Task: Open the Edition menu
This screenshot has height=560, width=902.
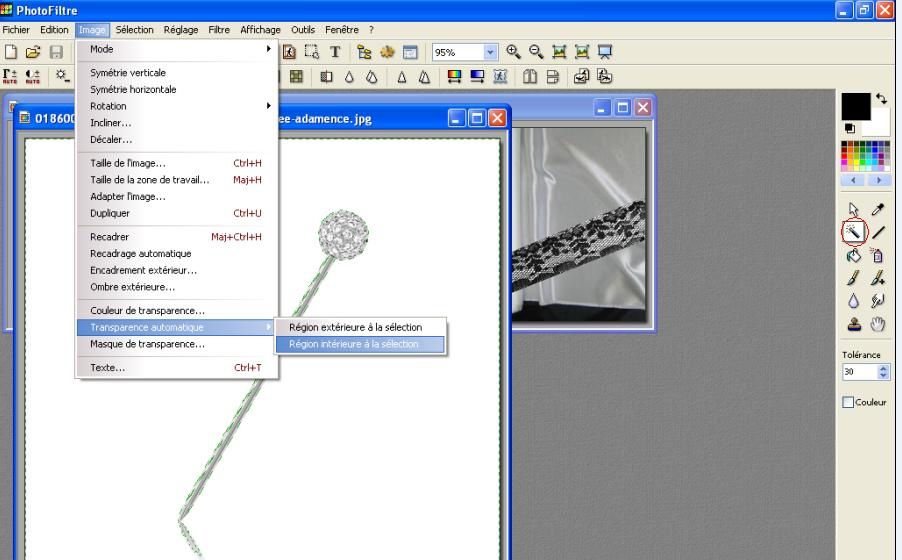Action: point(54,29)
